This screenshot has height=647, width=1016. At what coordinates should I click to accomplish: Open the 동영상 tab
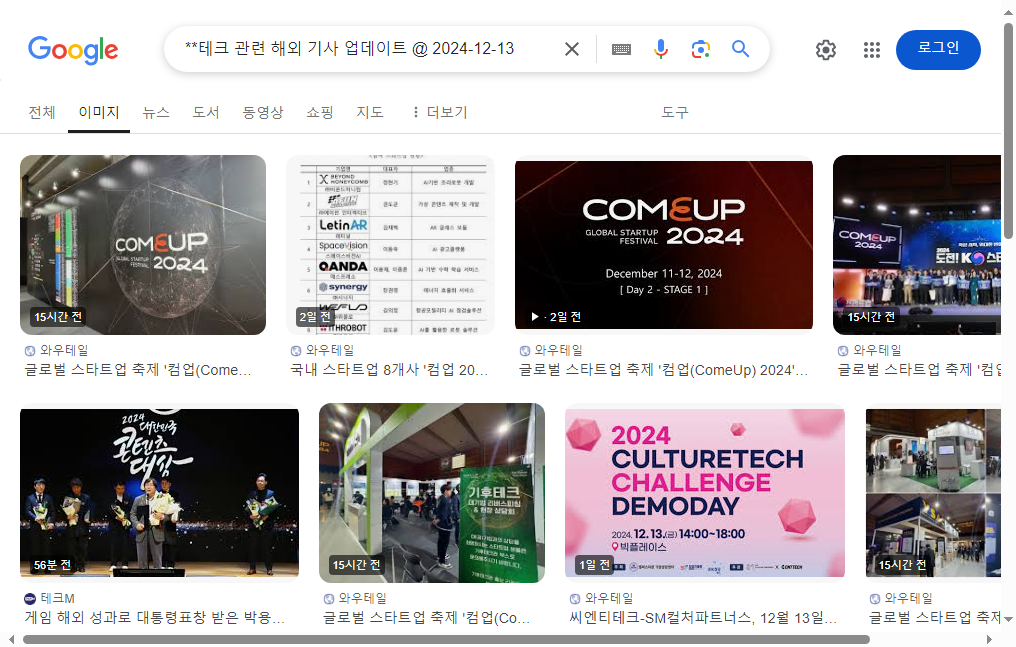[x=263, y=113]
